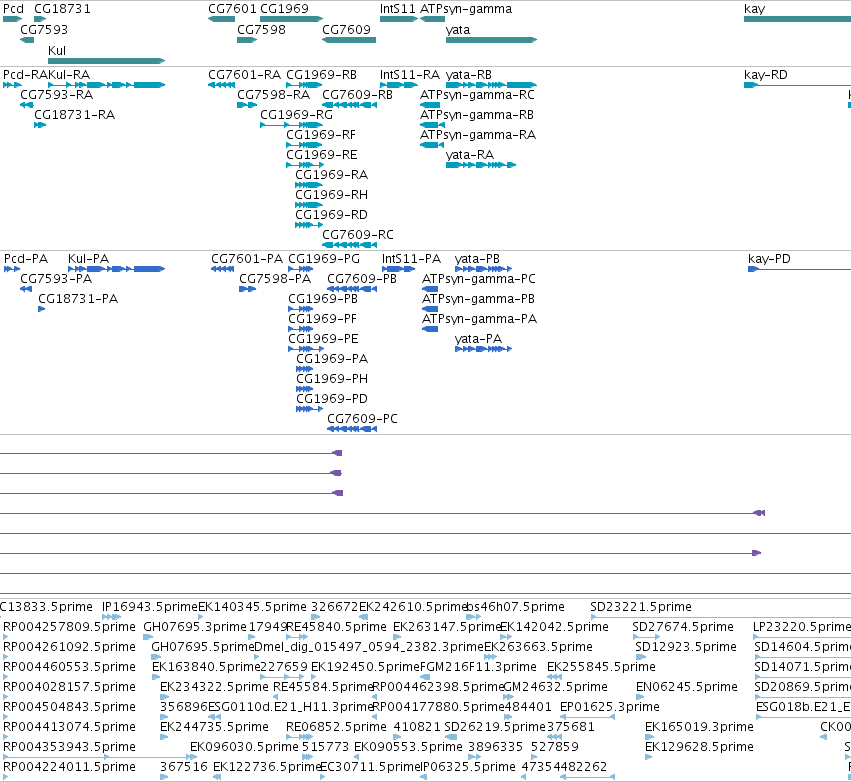The width and height of the screenshot is (851, 782).
Task: Click the 'EK234322.5prime' EST label
Action: pyautogui.click(x=214, y=687)
